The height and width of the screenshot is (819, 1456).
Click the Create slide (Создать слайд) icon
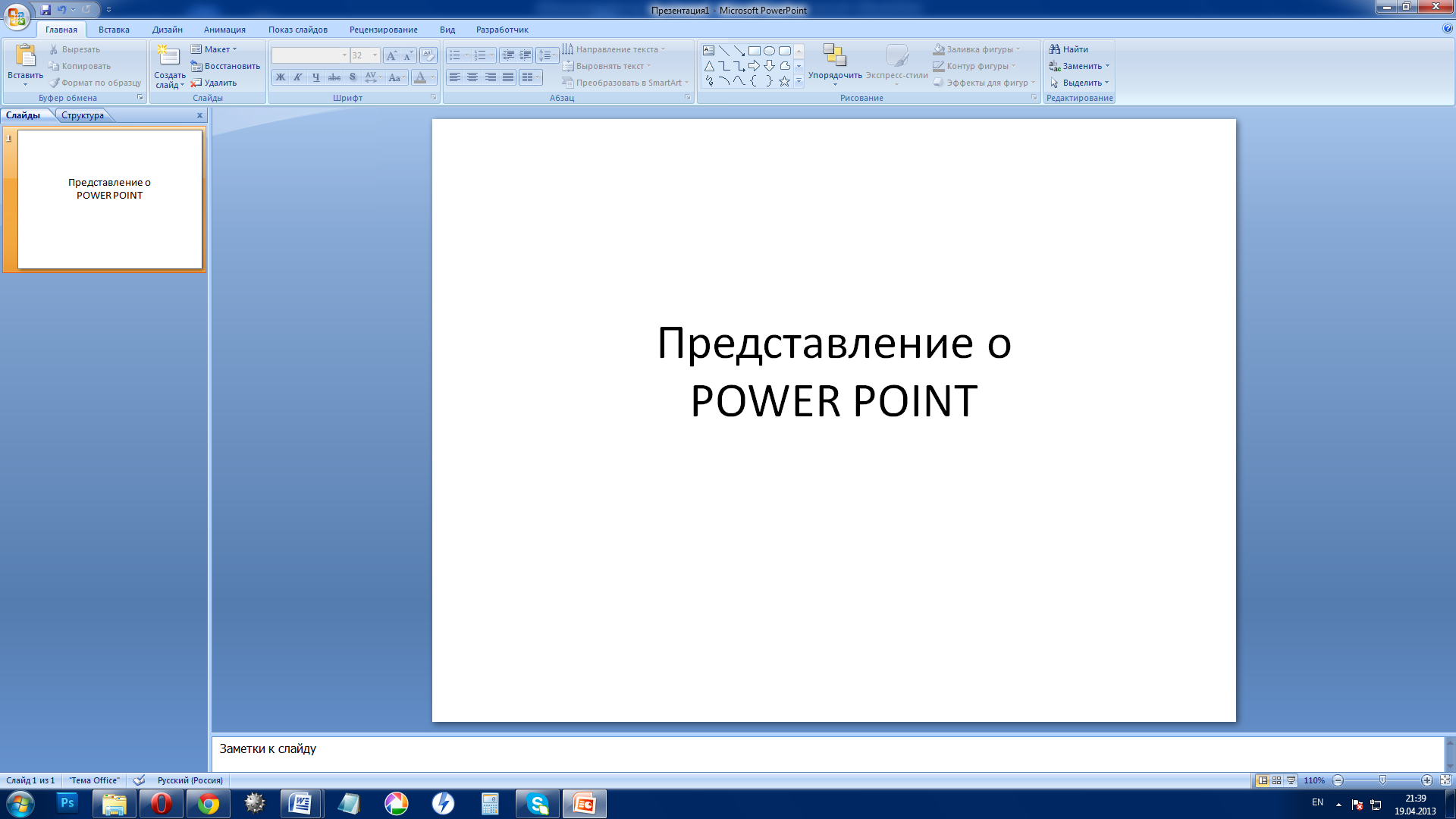pos(168,55)
